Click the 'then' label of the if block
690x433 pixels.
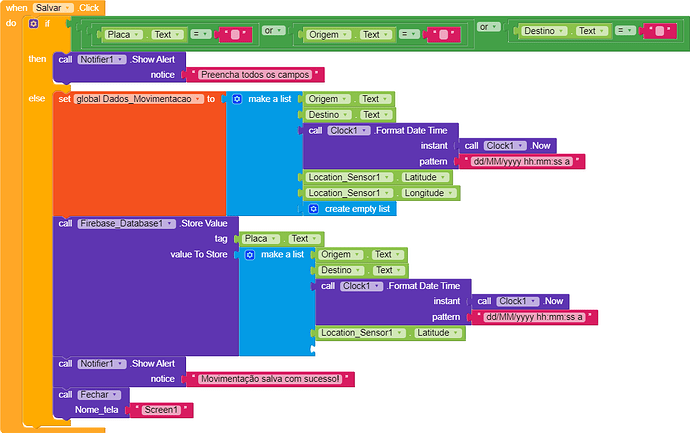[37, 59]
